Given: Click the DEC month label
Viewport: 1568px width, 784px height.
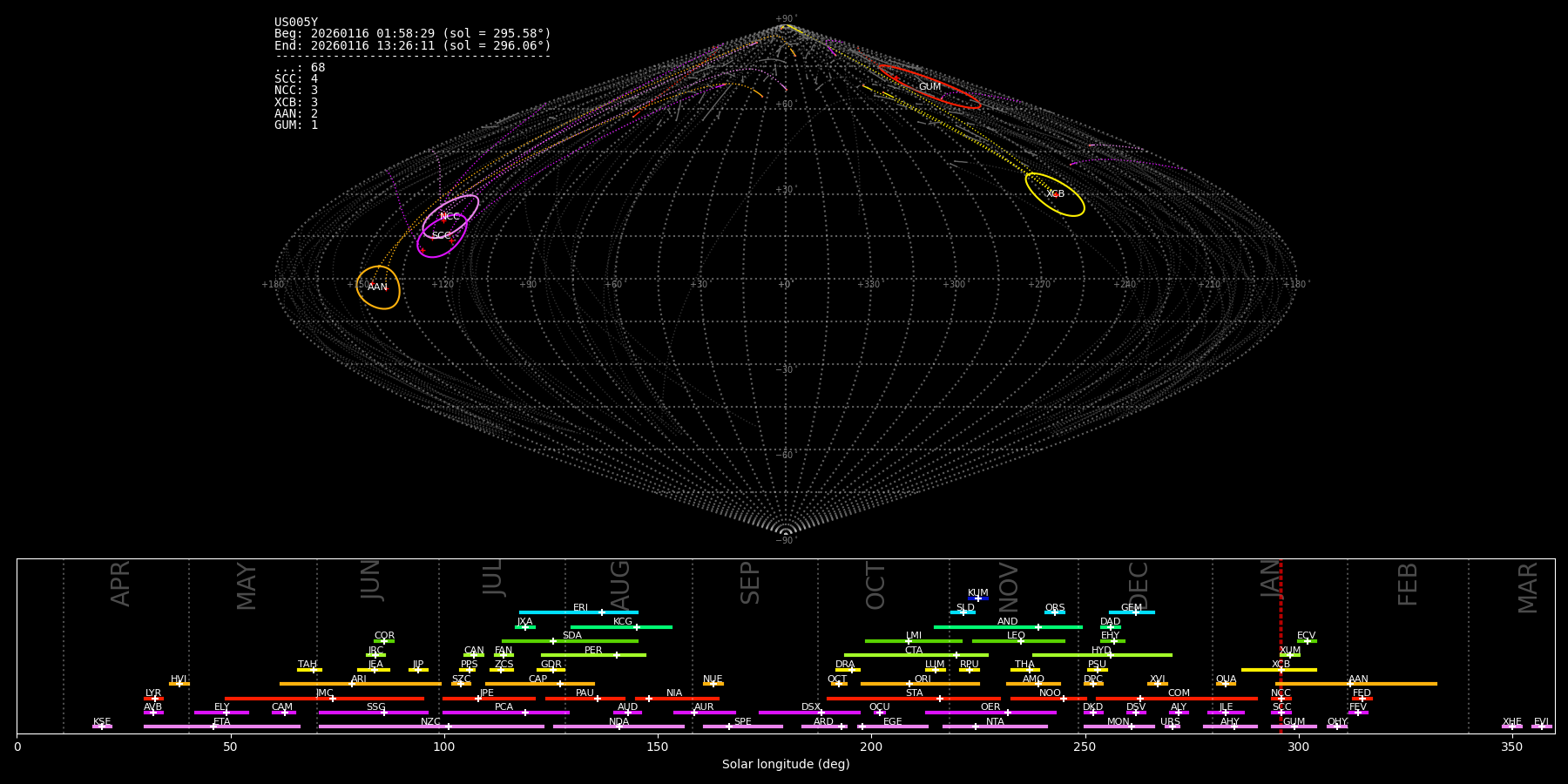Looking at the screenshot, I should [1139, 585].
